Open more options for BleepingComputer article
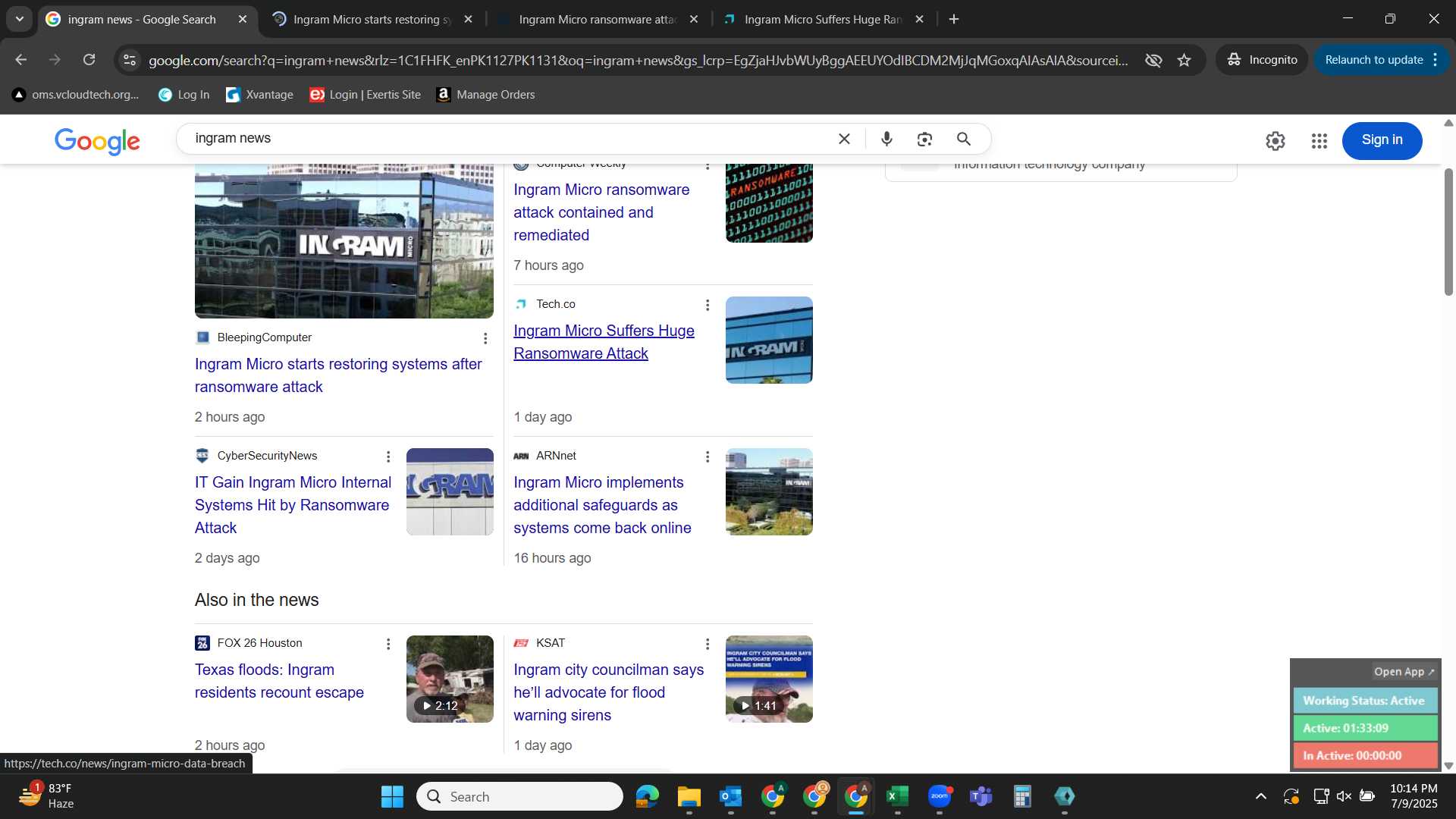 tap(485, 338)
